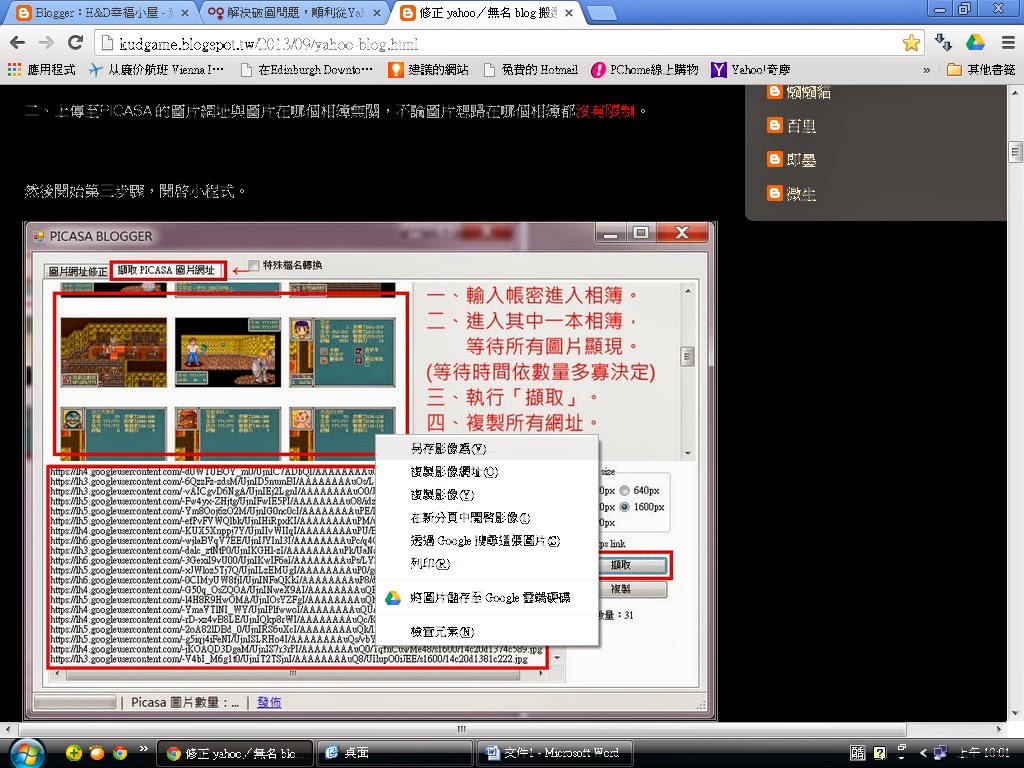The height and width of the screenshot is (768, 1024).
Task: Open the Vienna flight bookmark
Action: click(x=157, y=69)
